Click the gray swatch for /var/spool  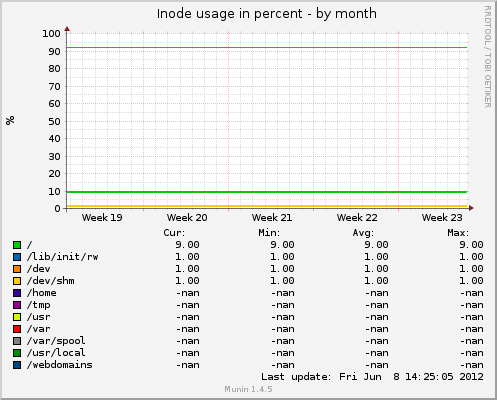click(17, 341)
